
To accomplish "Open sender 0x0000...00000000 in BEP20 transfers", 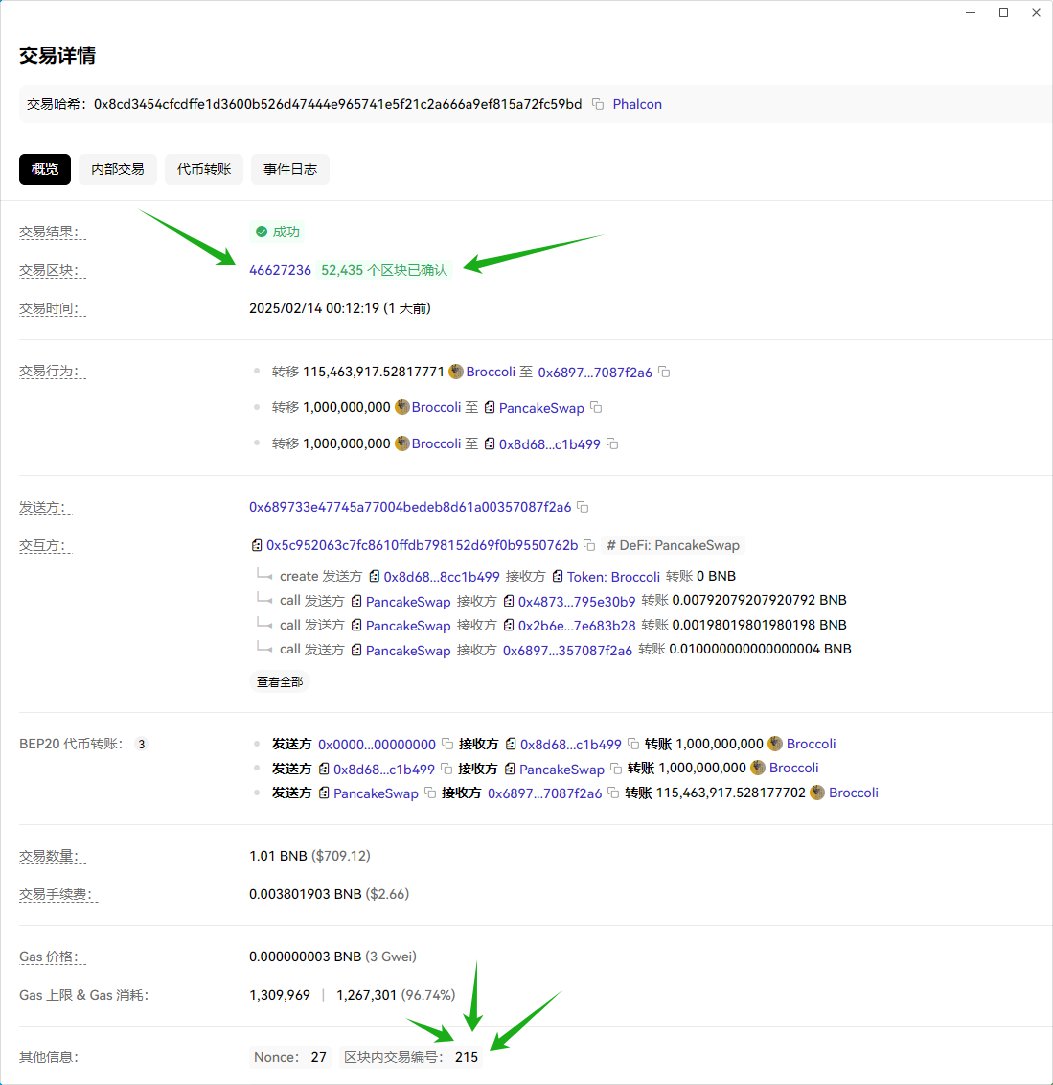I will tap(376, 744).
